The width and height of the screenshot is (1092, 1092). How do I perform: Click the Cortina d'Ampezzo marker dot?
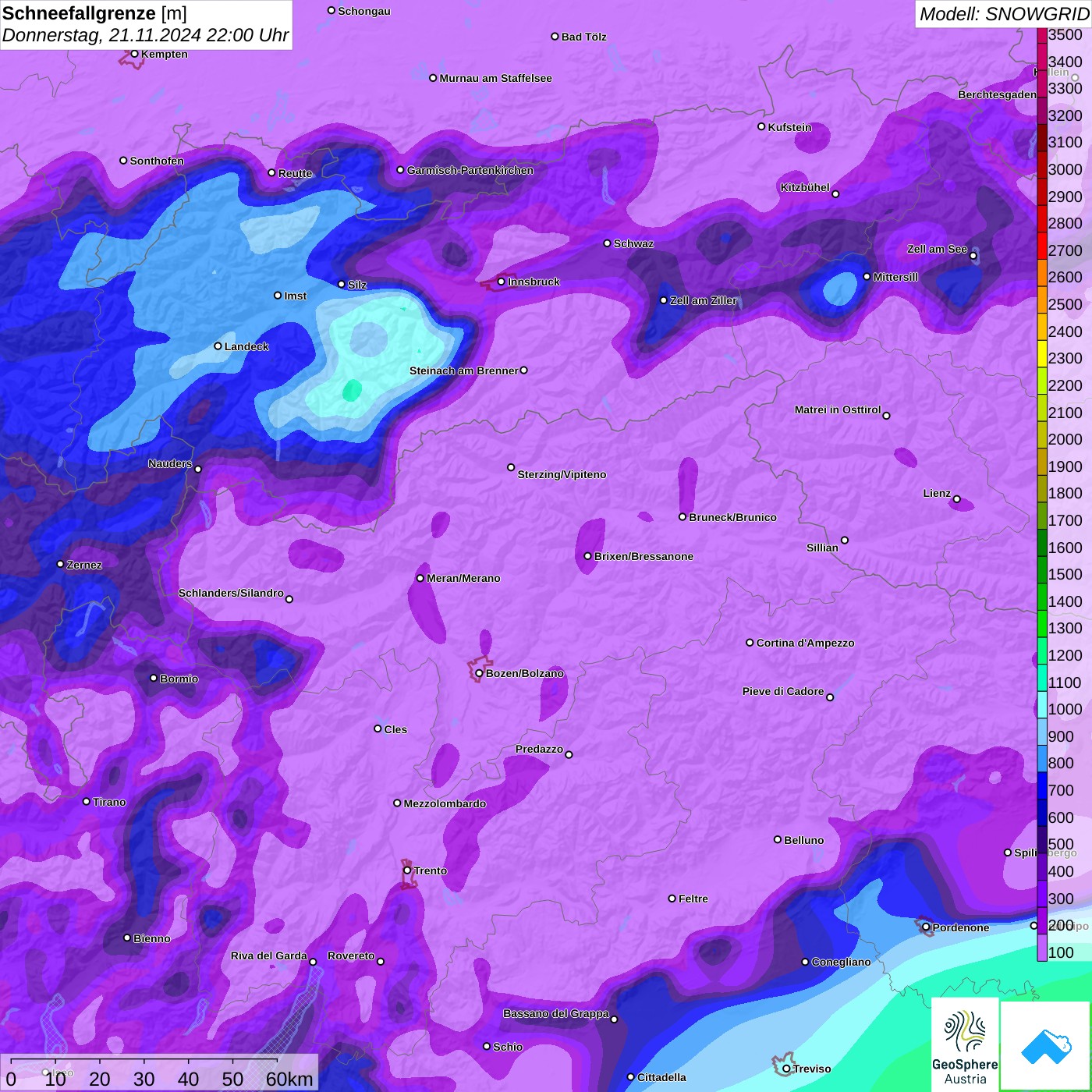coord(750,643)
